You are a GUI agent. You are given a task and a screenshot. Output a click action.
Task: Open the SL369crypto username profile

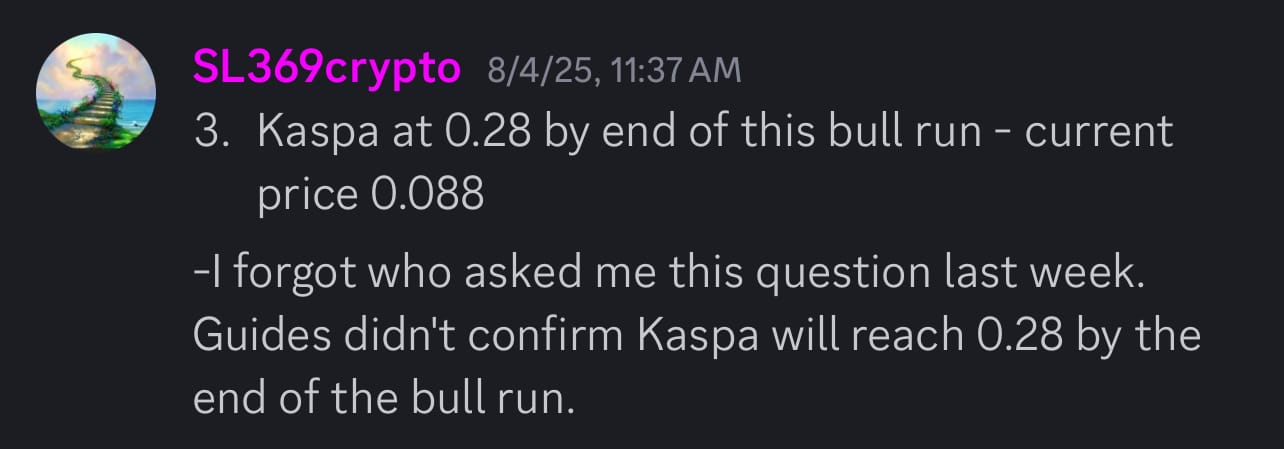click(x=327, y=69)
